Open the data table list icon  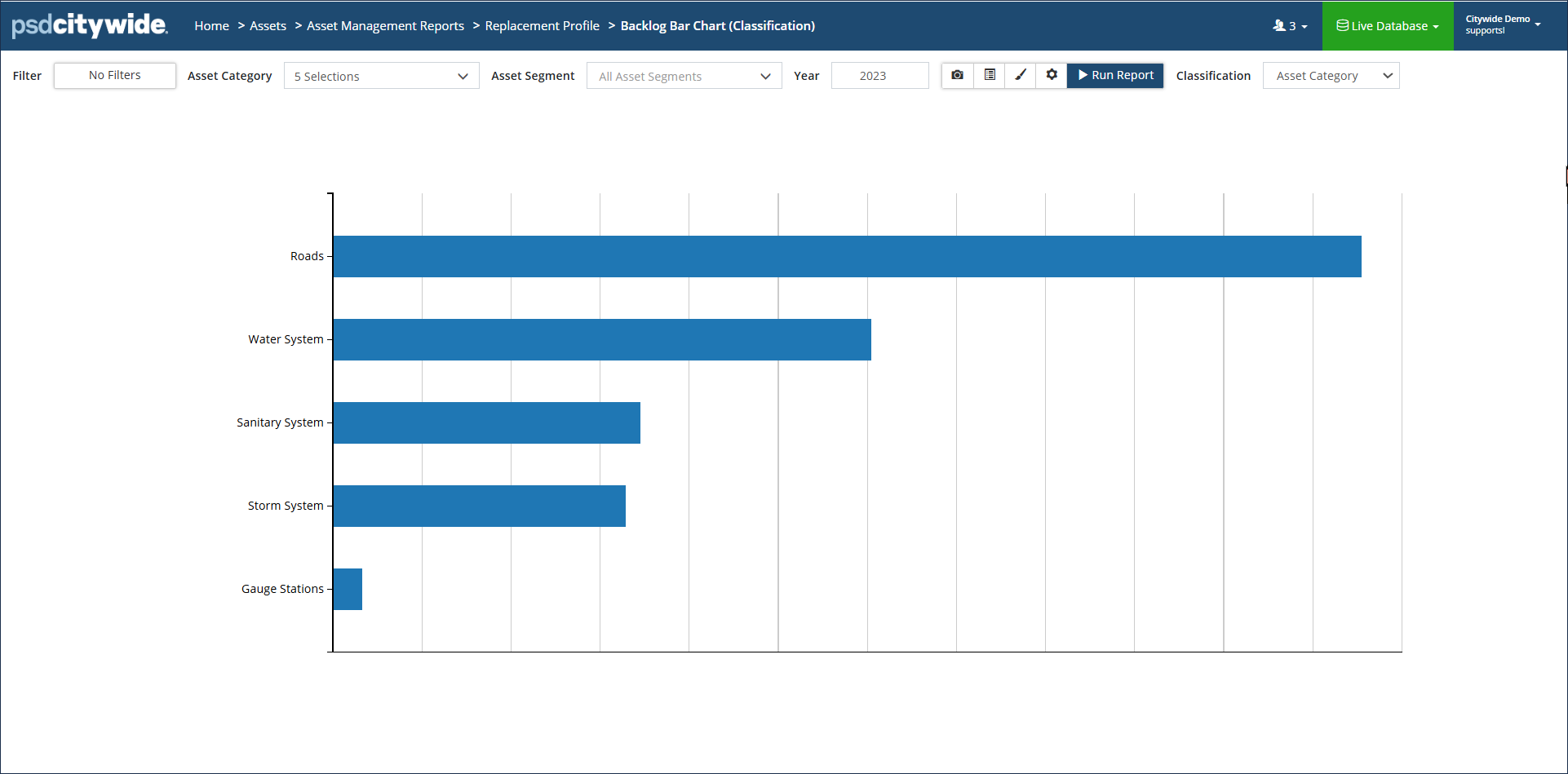pyautogui.click(x=989, y=75)
